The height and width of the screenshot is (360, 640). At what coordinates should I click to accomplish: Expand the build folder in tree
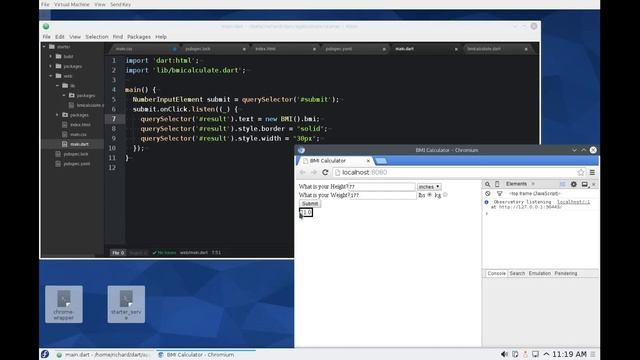click(51, 56)
